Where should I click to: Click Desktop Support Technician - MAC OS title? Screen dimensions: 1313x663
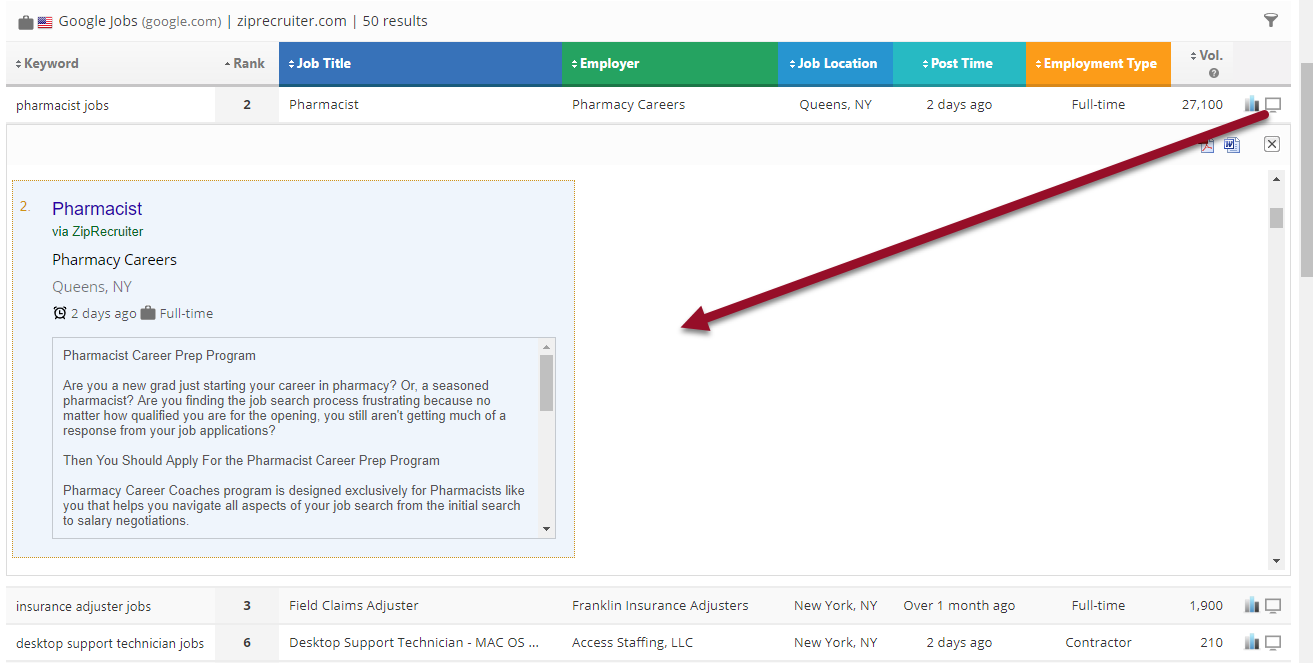tap(414, 642)
